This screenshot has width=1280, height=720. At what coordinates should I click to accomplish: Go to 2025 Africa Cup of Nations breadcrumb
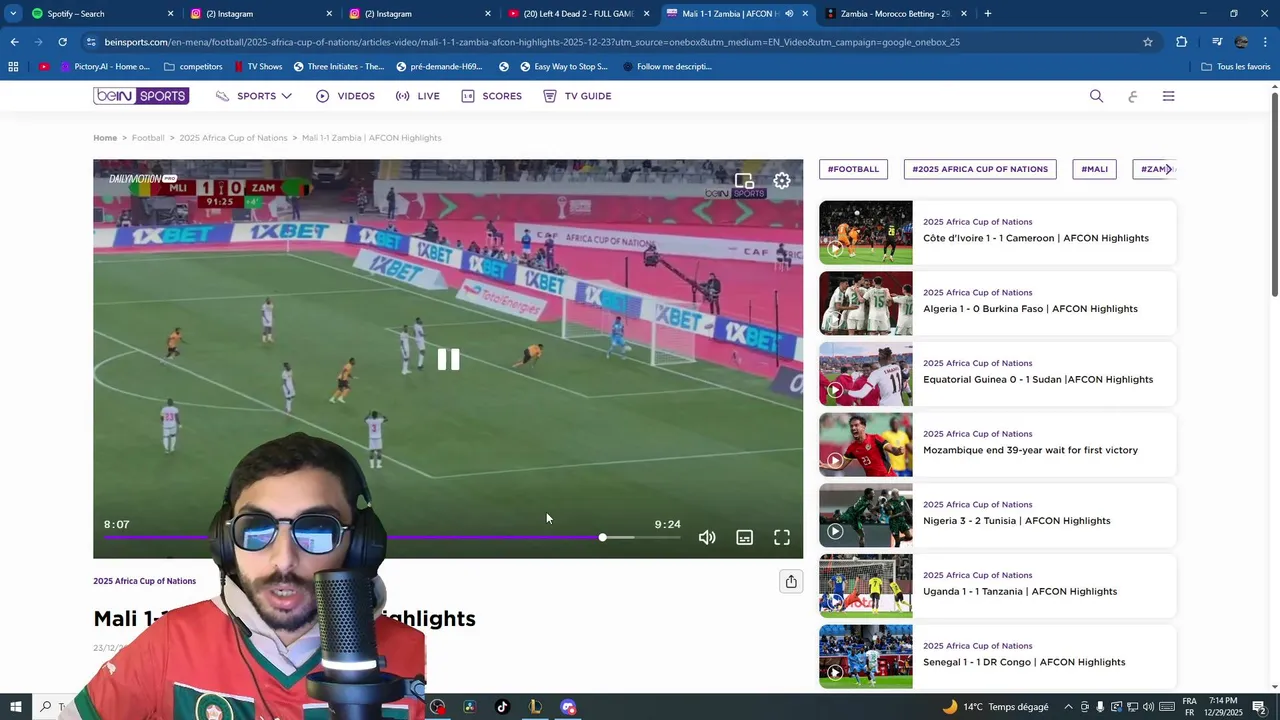233,138
